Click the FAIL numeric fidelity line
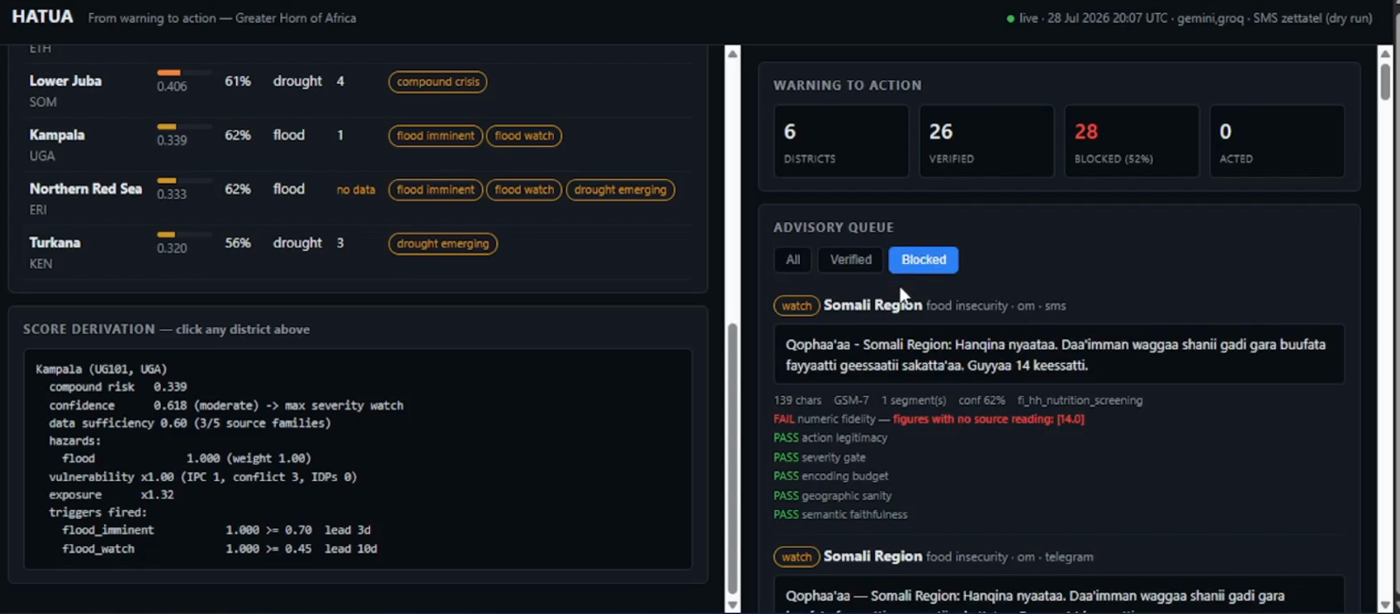This screenshot has height=614, width=1400. point(929,419)
